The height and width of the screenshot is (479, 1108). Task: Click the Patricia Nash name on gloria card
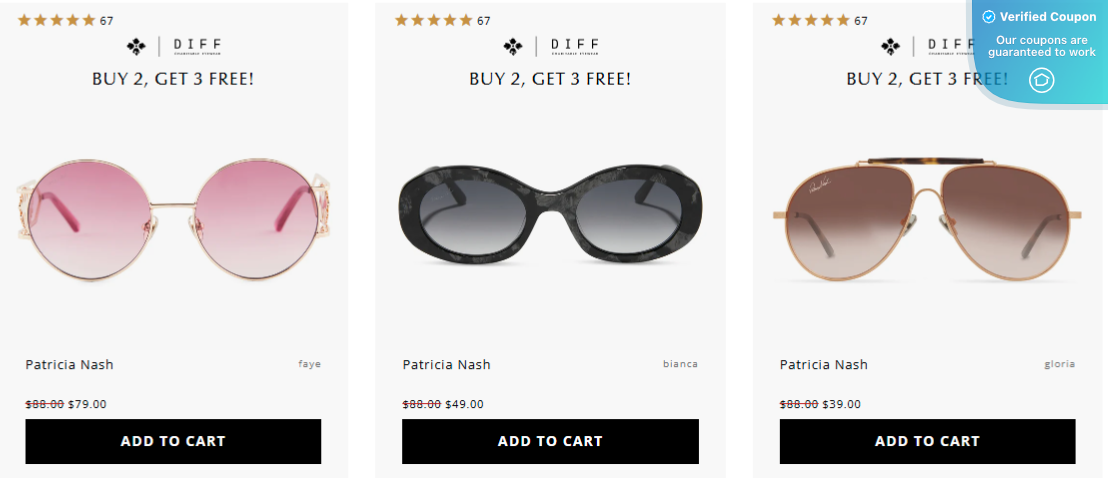coord(823,365)
